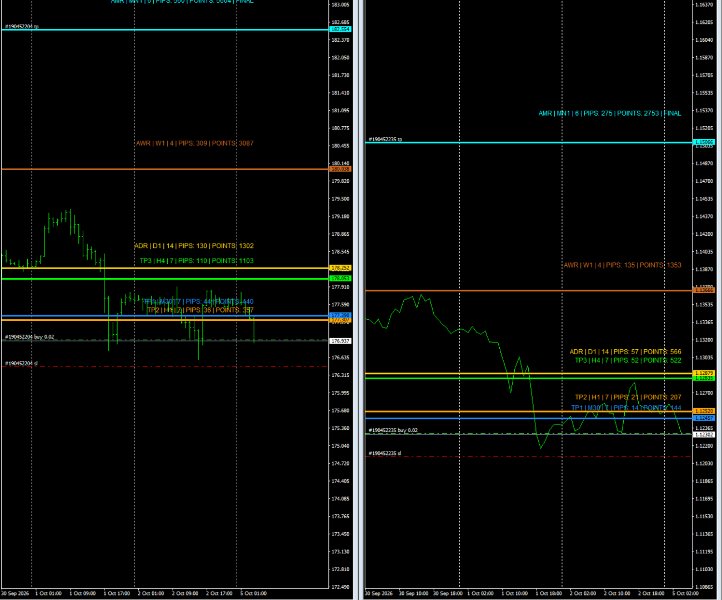722x600 pixels.
Task: Click the '5 Oct 02:00' label on right time axis
Action: click(x=686, y=594)
